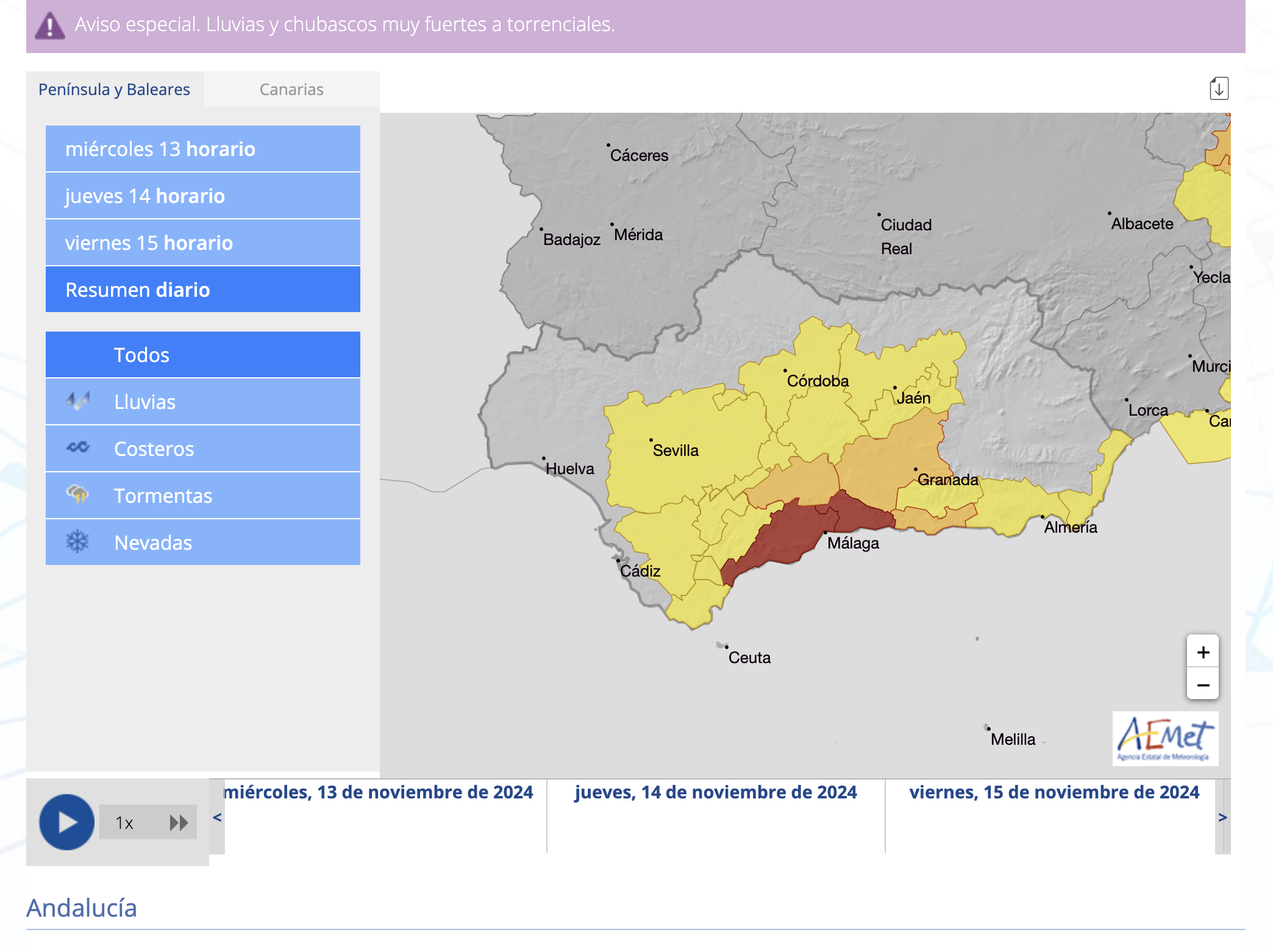Screen dimensions: 1273x952
Task: Filter warnings by Lluvias
Action: (x=203, y=402)
